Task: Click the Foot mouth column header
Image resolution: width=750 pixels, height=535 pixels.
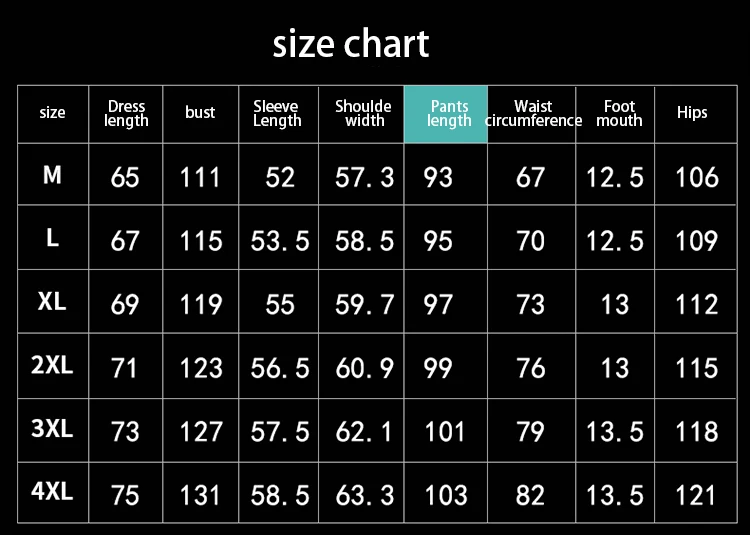Action: pos(619,114)
